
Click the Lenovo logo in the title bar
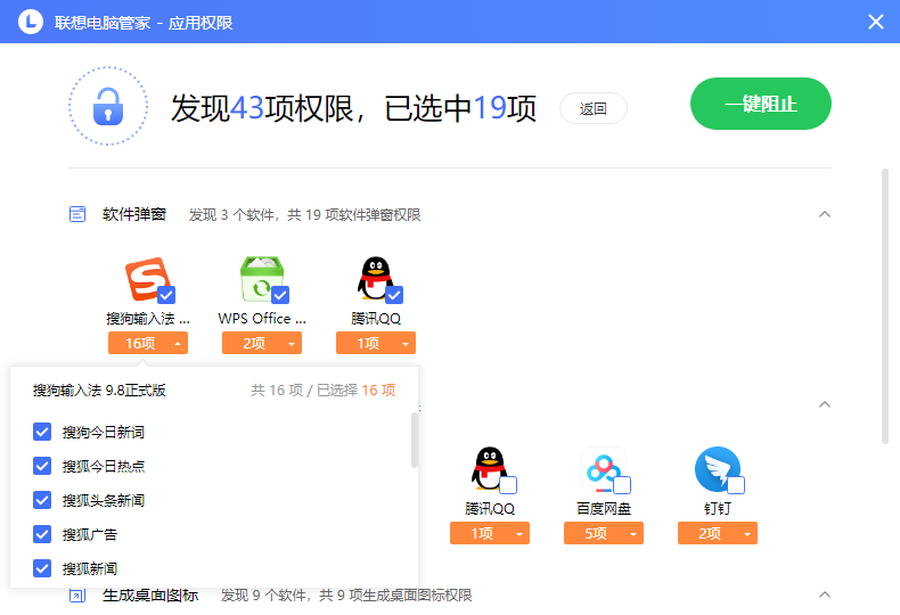29,21
